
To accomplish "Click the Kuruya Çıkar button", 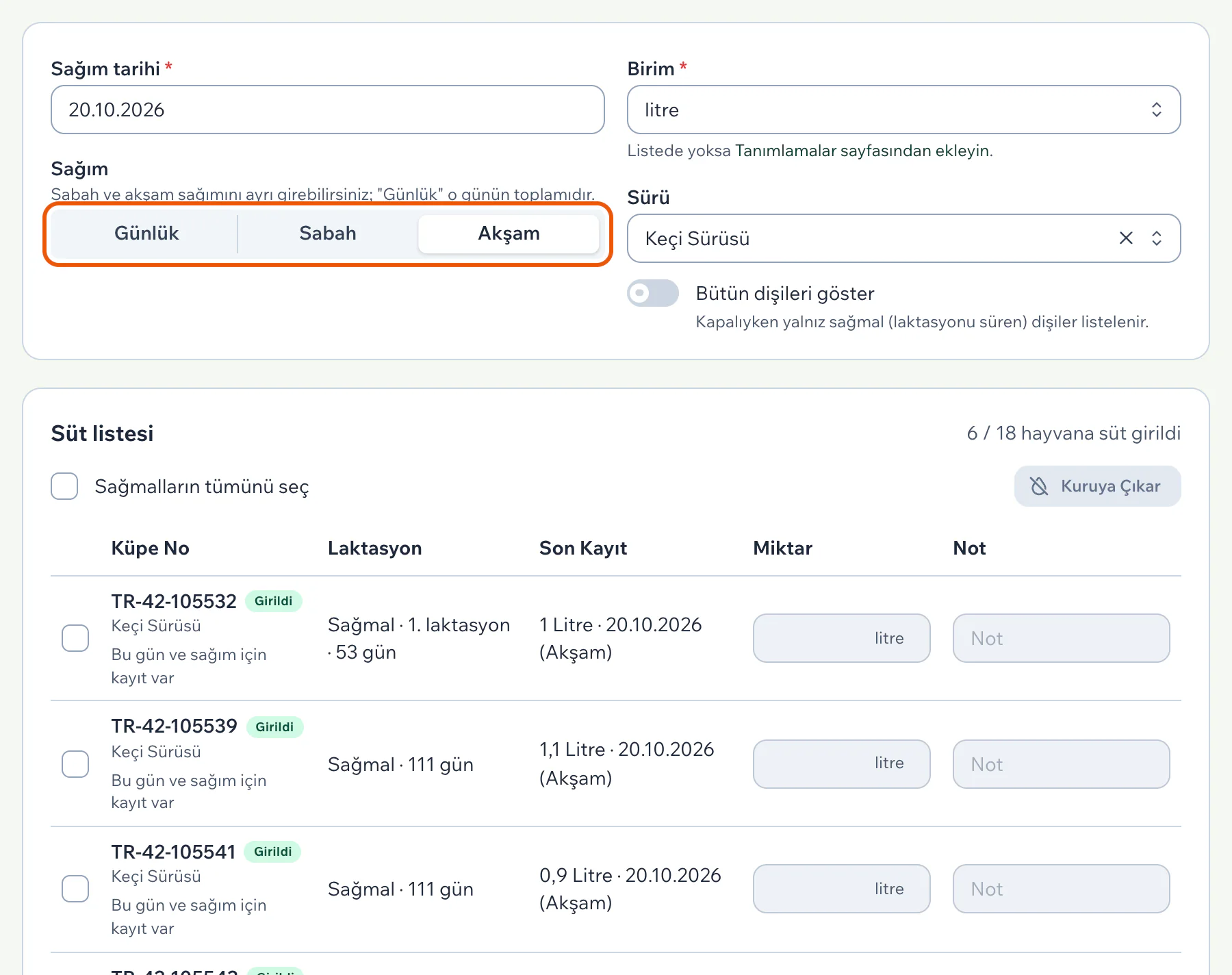I will tap(1097, 486).
